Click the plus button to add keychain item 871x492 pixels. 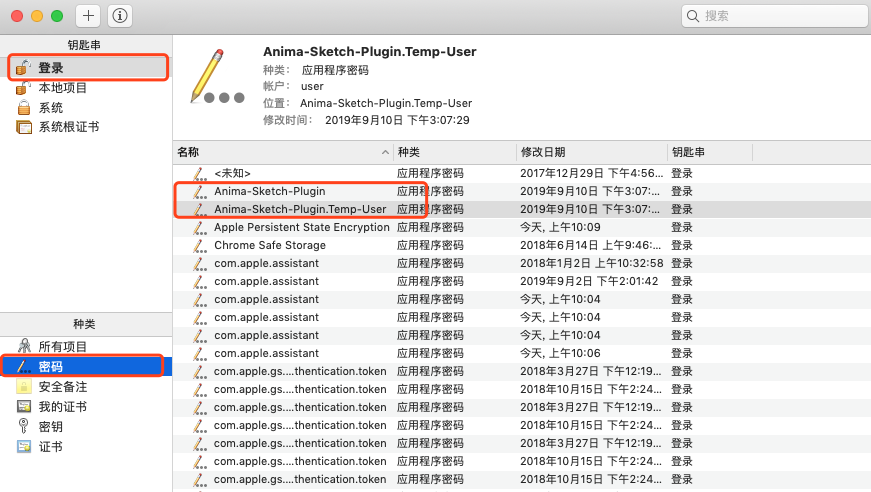click(x=88, y=16)
